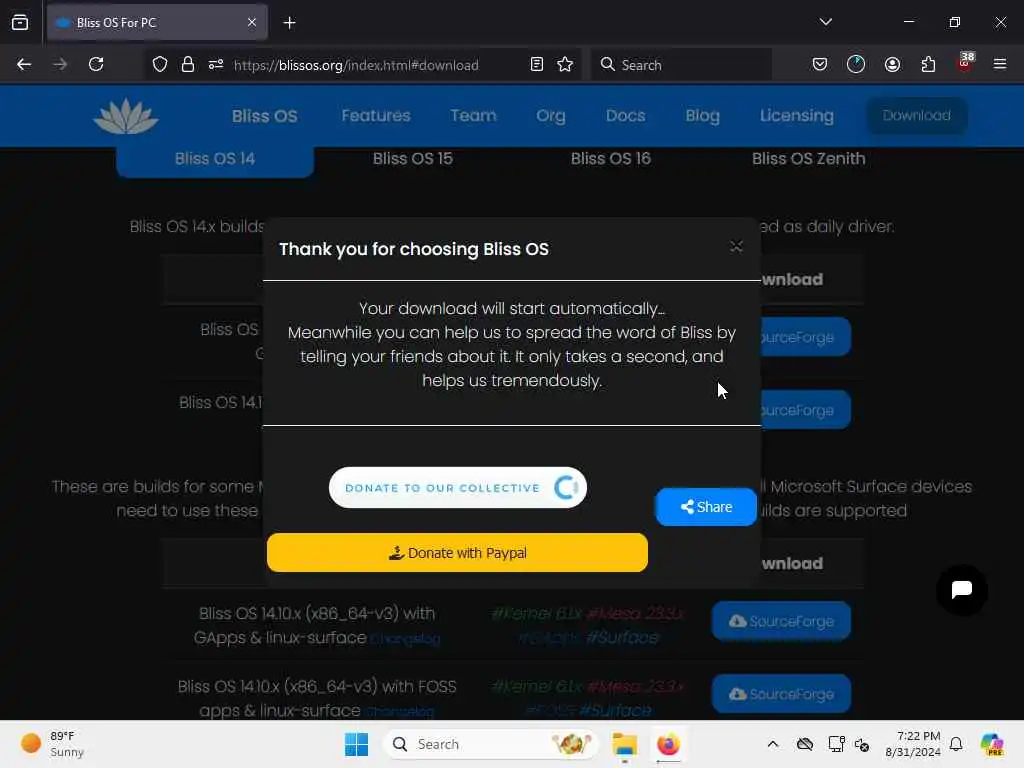Open the Firefox account icon
The image size is (1024, 768).
coord(892,65)
